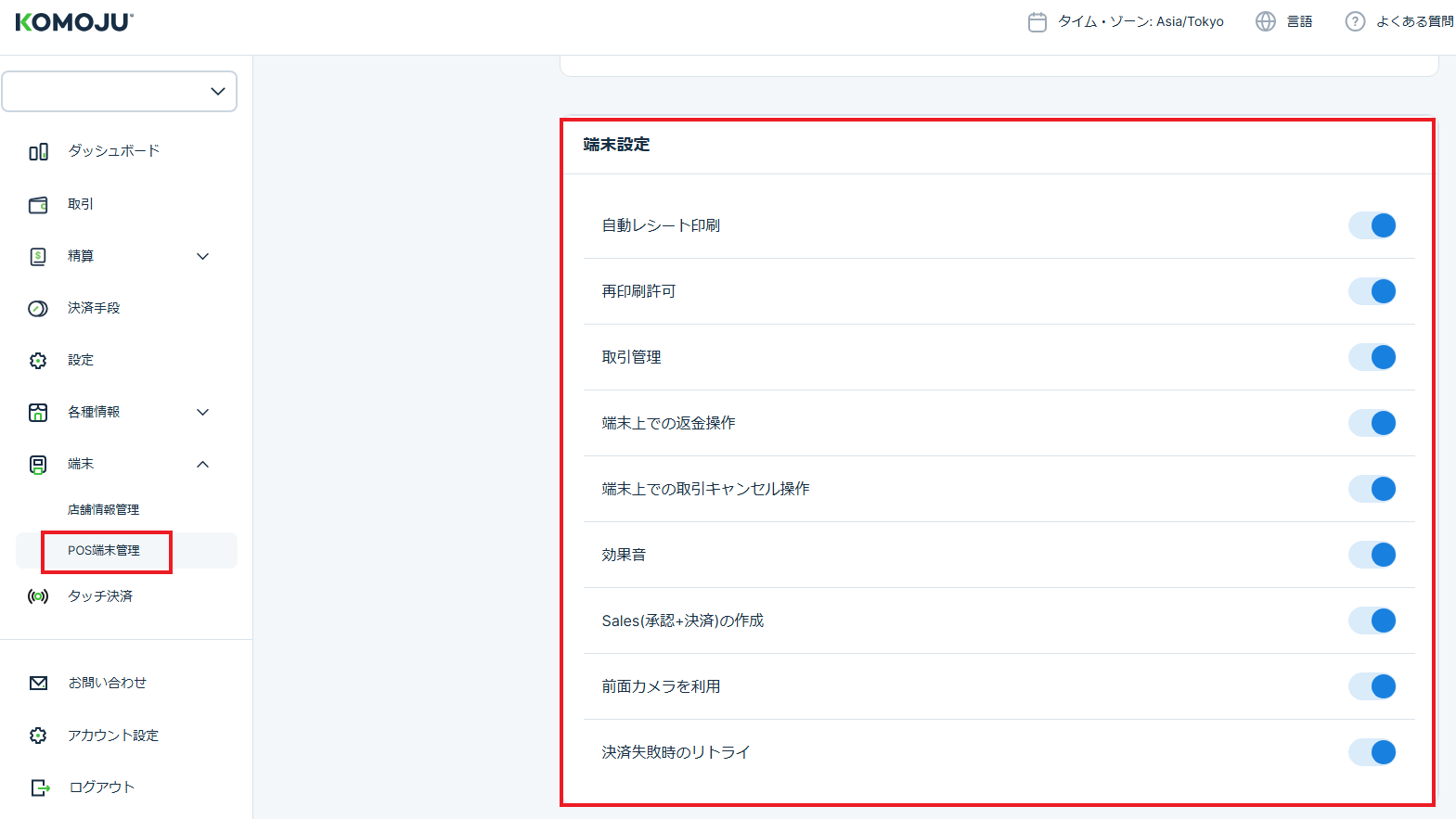Expand the 各種情報 submenu chevron

(203, 413)
